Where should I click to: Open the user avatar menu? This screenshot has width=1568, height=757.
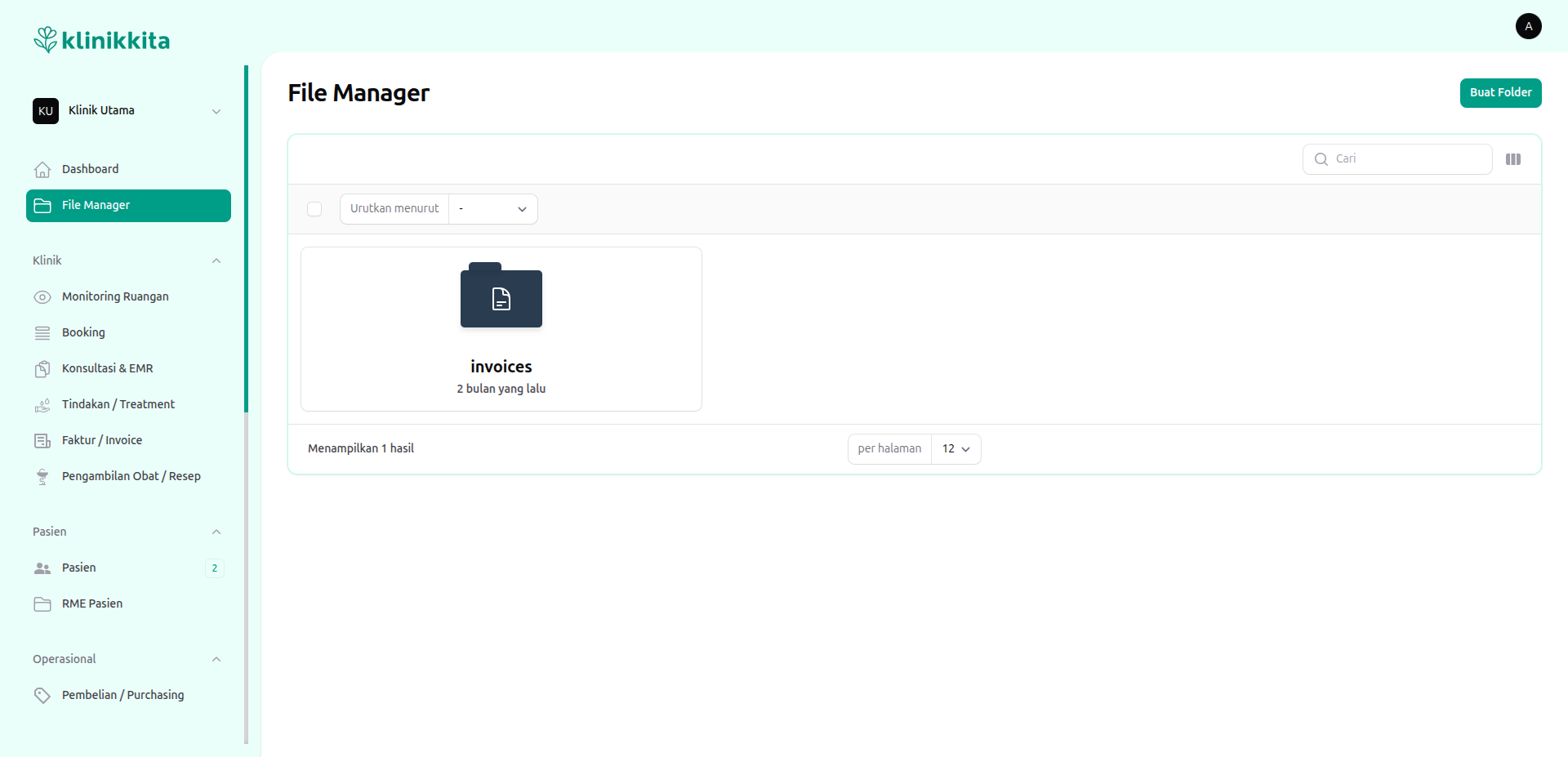[x=1528, y=26]
